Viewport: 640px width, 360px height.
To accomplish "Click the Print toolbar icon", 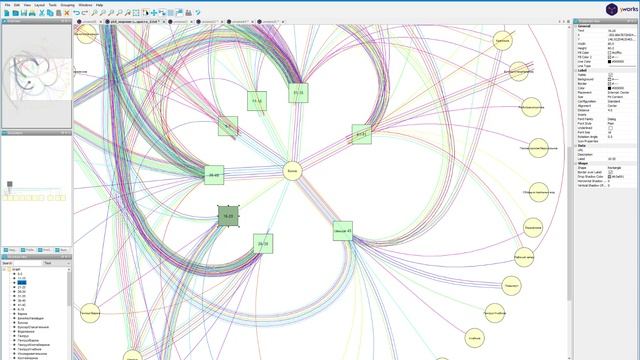I will (32, 13).
